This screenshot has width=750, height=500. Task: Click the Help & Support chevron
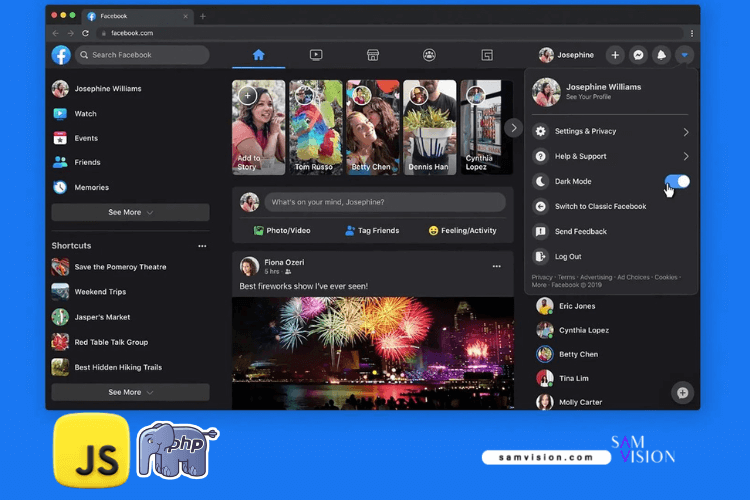pos(686,156)
